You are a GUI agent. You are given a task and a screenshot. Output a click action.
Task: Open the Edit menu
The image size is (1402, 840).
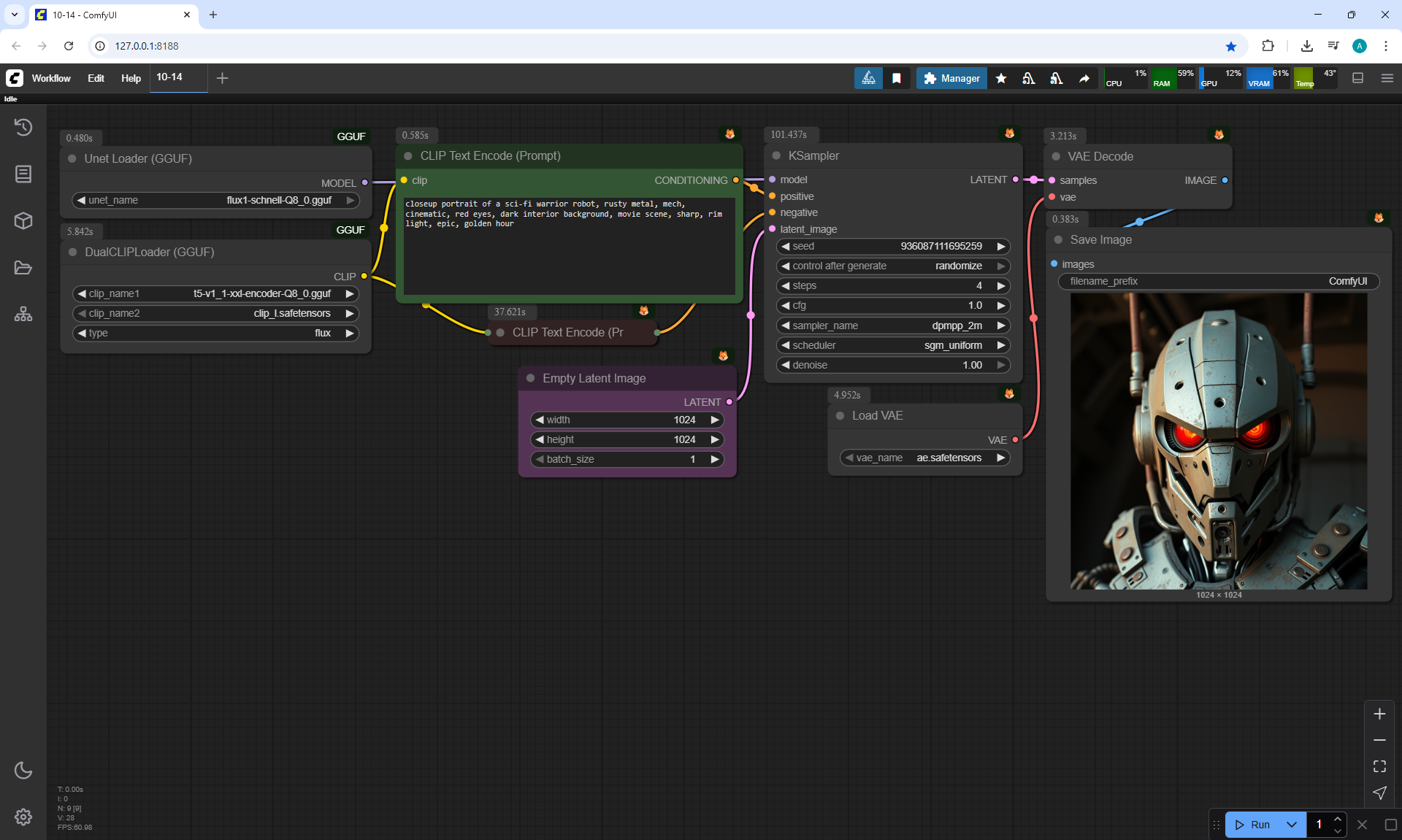pos(96,78)
